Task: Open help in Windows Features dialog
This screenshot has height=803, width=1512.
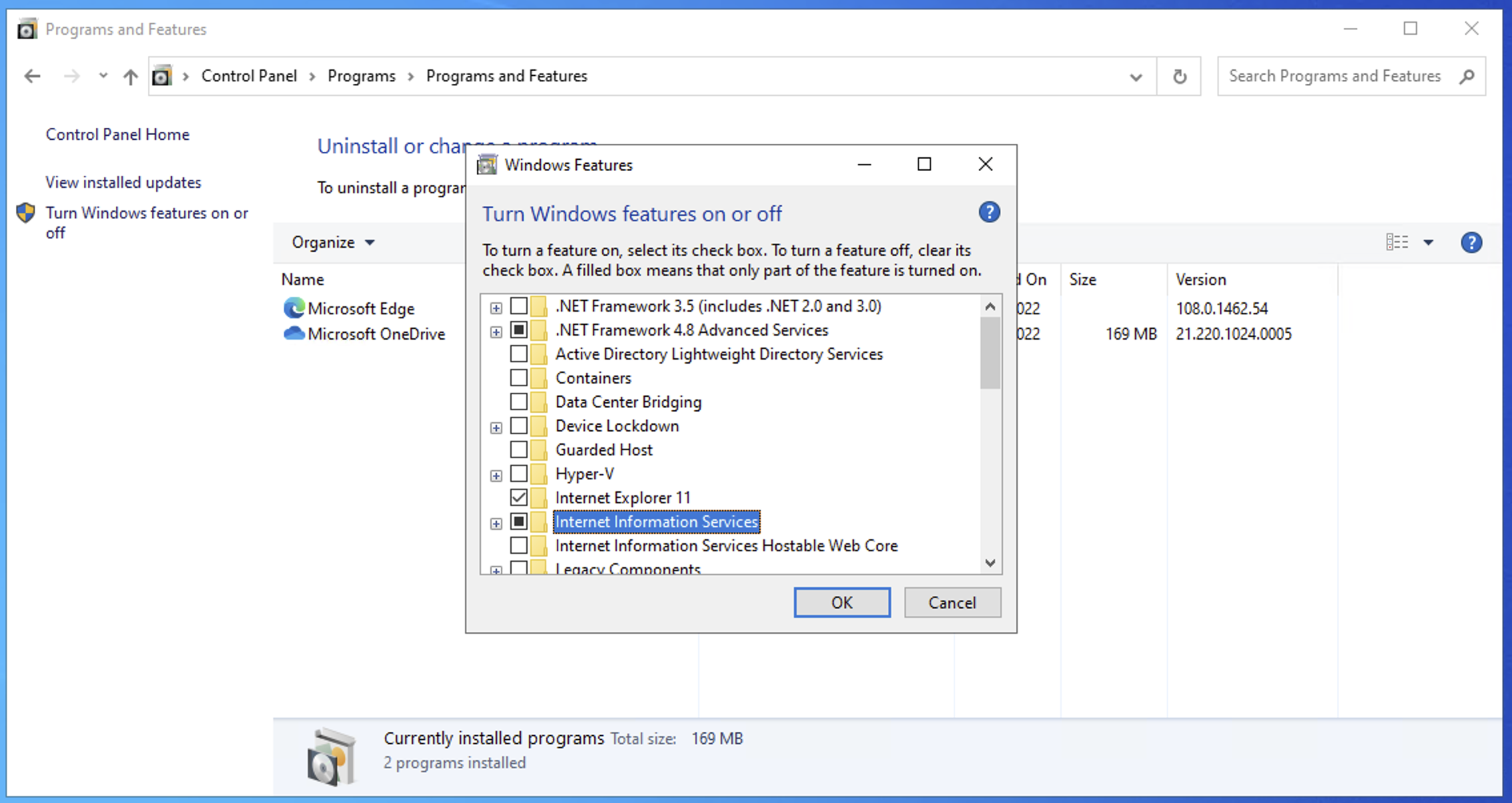Action: click(x=988, y=212)
